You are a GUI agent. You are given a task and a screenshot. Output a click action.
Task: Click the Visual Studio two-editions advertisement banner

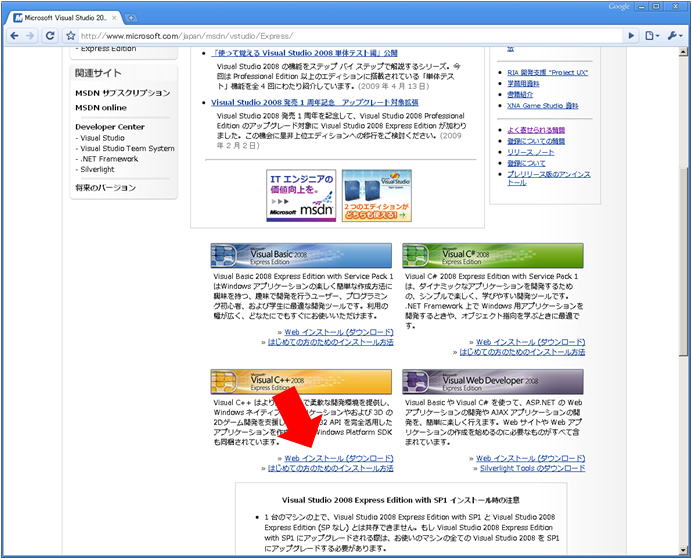coord(376,195)
